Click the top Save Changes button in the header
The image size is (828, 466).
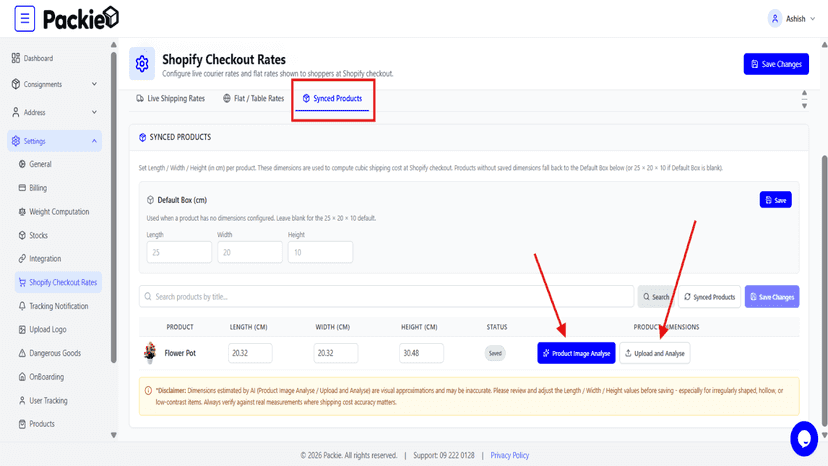(776, 64)
